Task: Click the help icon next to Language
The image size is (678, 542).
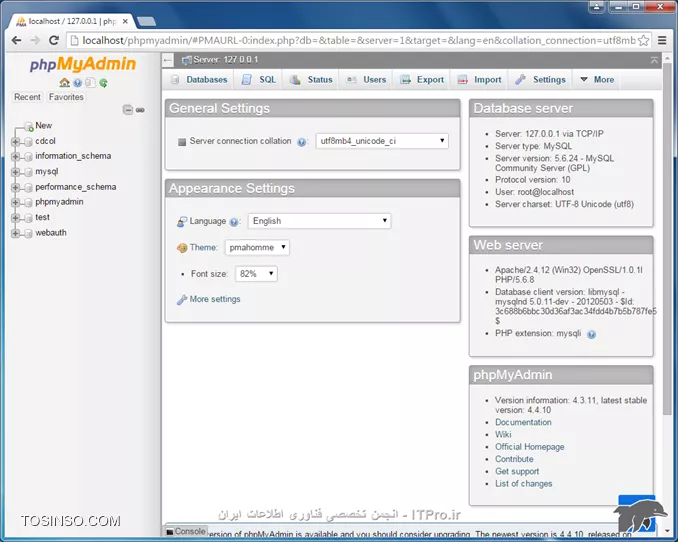Action: pyautogui.click(x=234, y=222)
